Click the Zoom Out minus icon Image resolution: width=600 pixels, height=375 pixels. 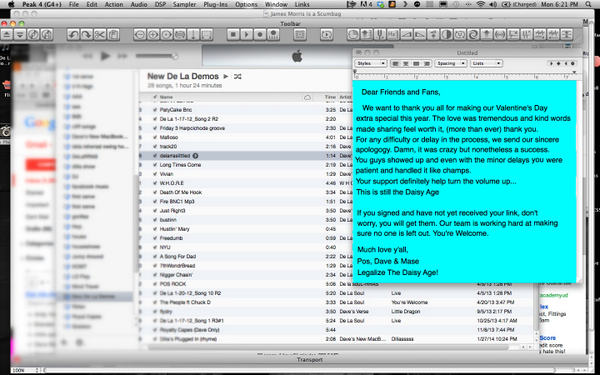click(x=140, y=35)
